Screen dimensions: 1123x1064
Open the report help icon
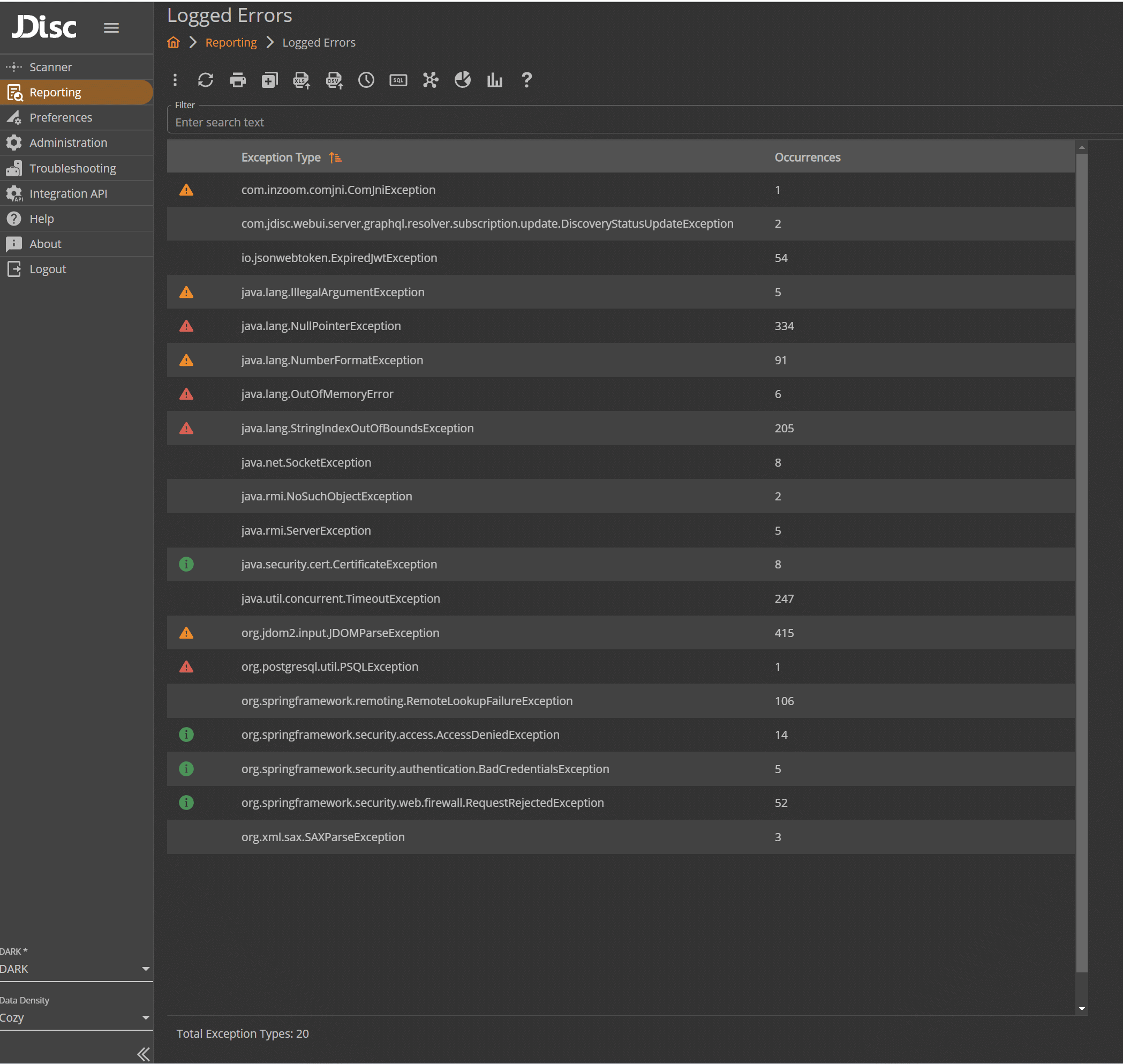click(526, 80)
